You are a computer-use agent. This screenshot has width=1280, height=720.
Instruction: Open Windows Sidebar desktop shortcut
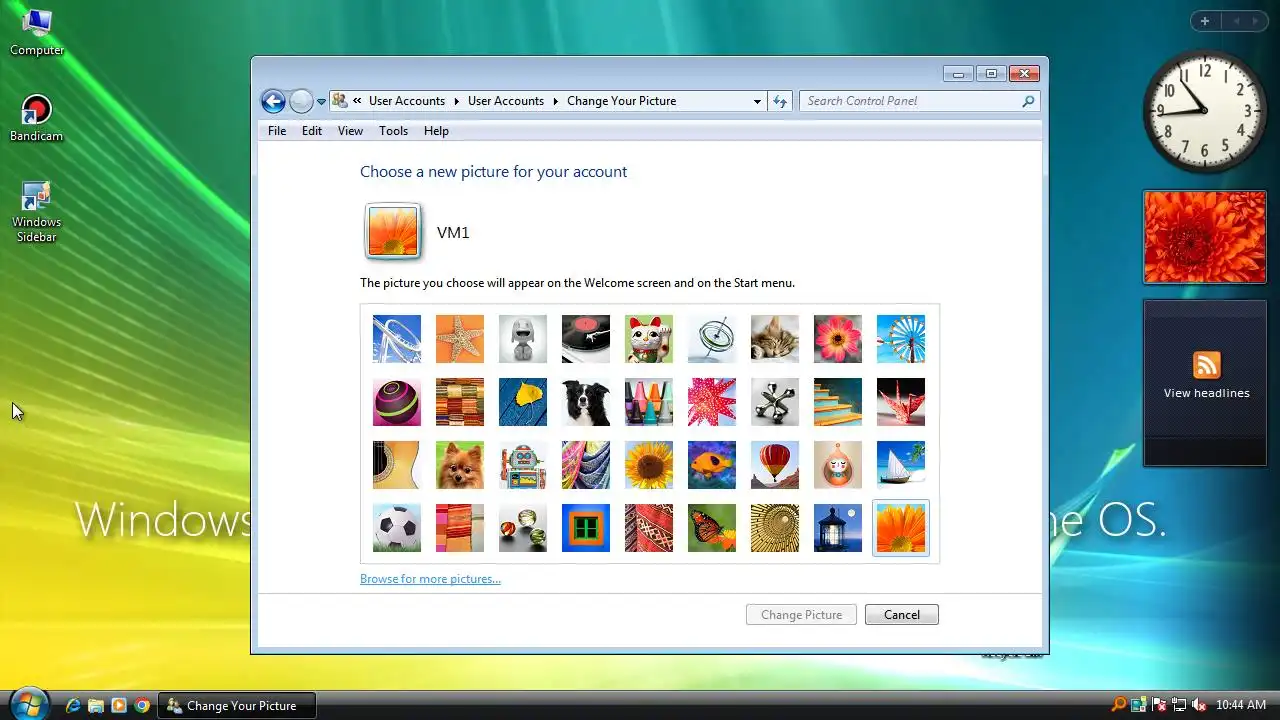tap(37, 212)
